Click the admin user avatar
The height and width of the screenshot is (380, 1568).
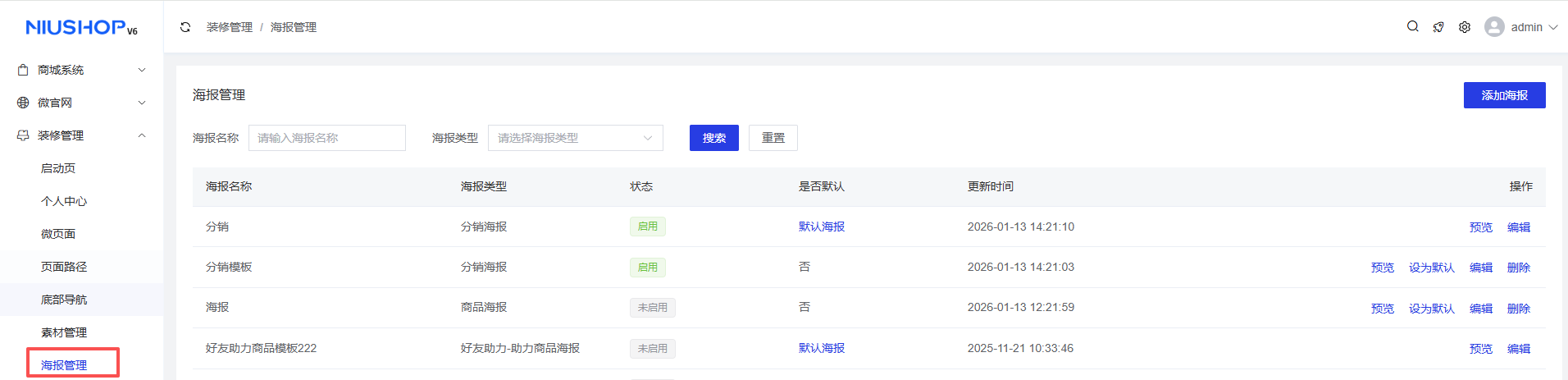point(1494,27)
